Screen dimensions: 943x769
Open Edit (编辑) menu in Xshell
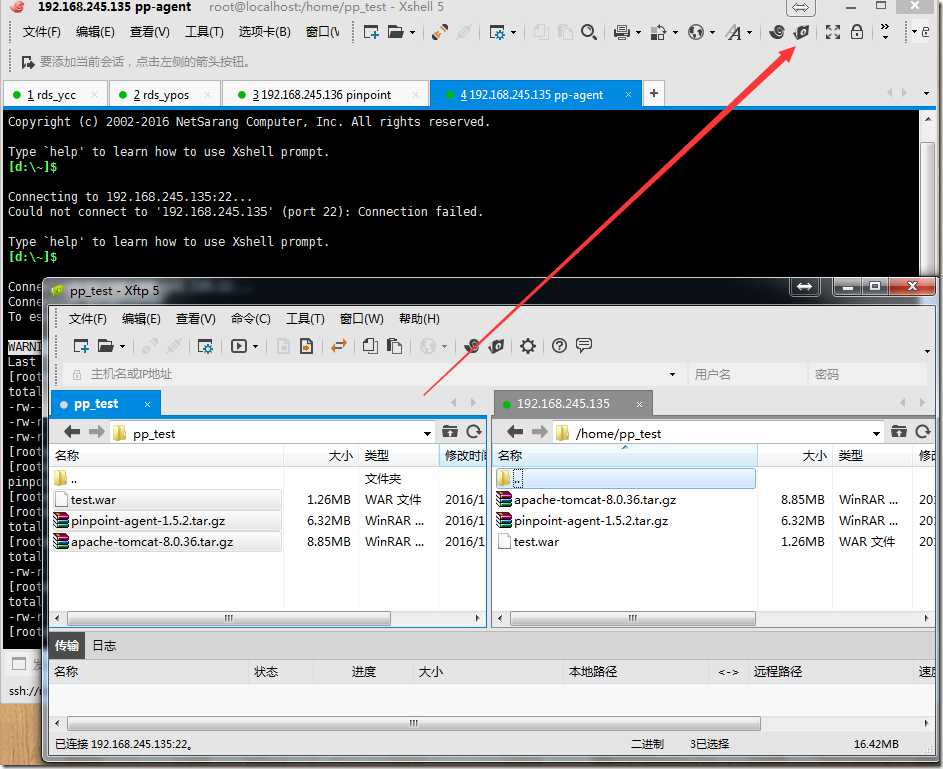point(95,32)
